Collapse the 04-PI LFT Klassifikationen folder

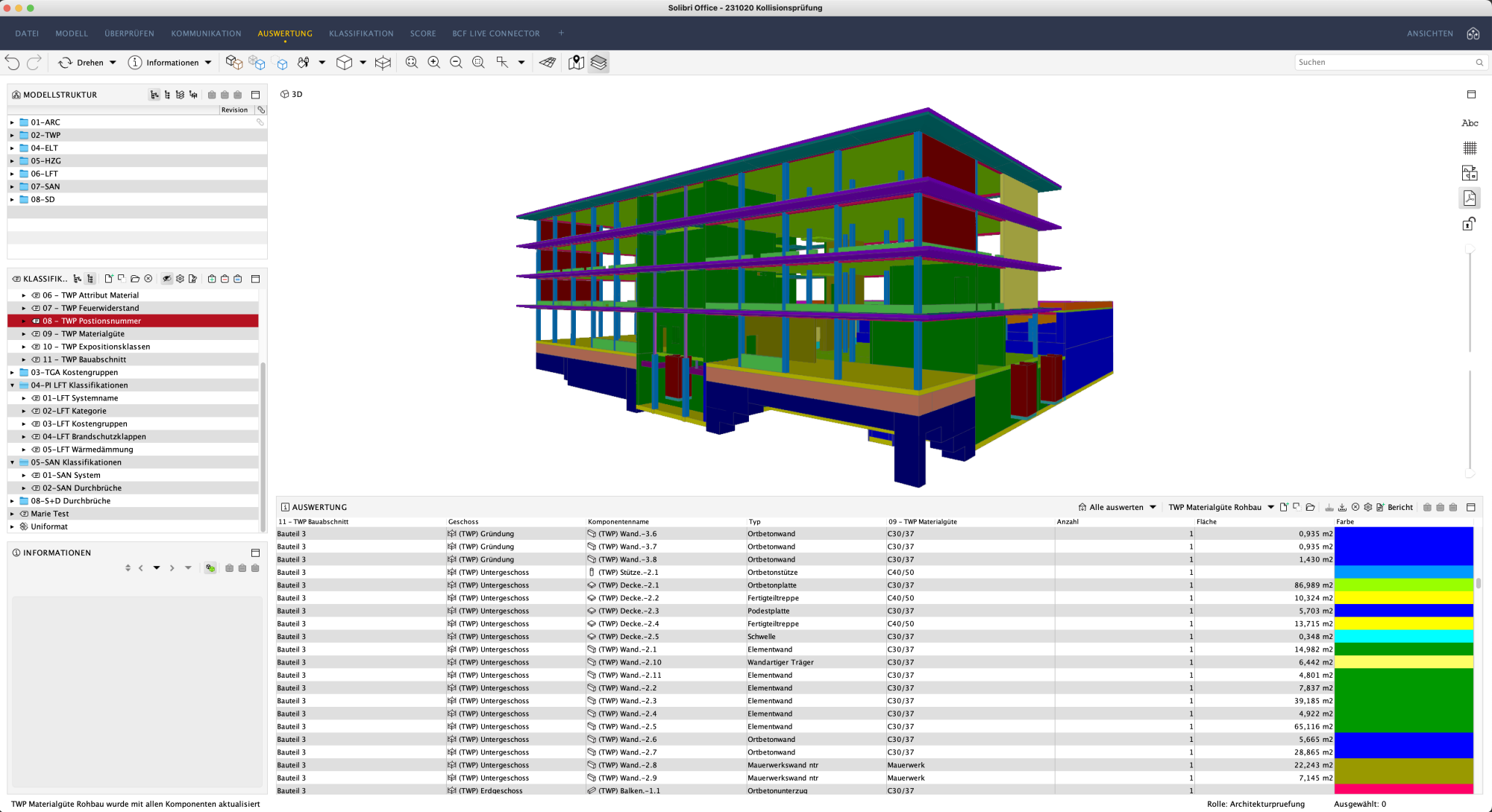pos(12,385)
